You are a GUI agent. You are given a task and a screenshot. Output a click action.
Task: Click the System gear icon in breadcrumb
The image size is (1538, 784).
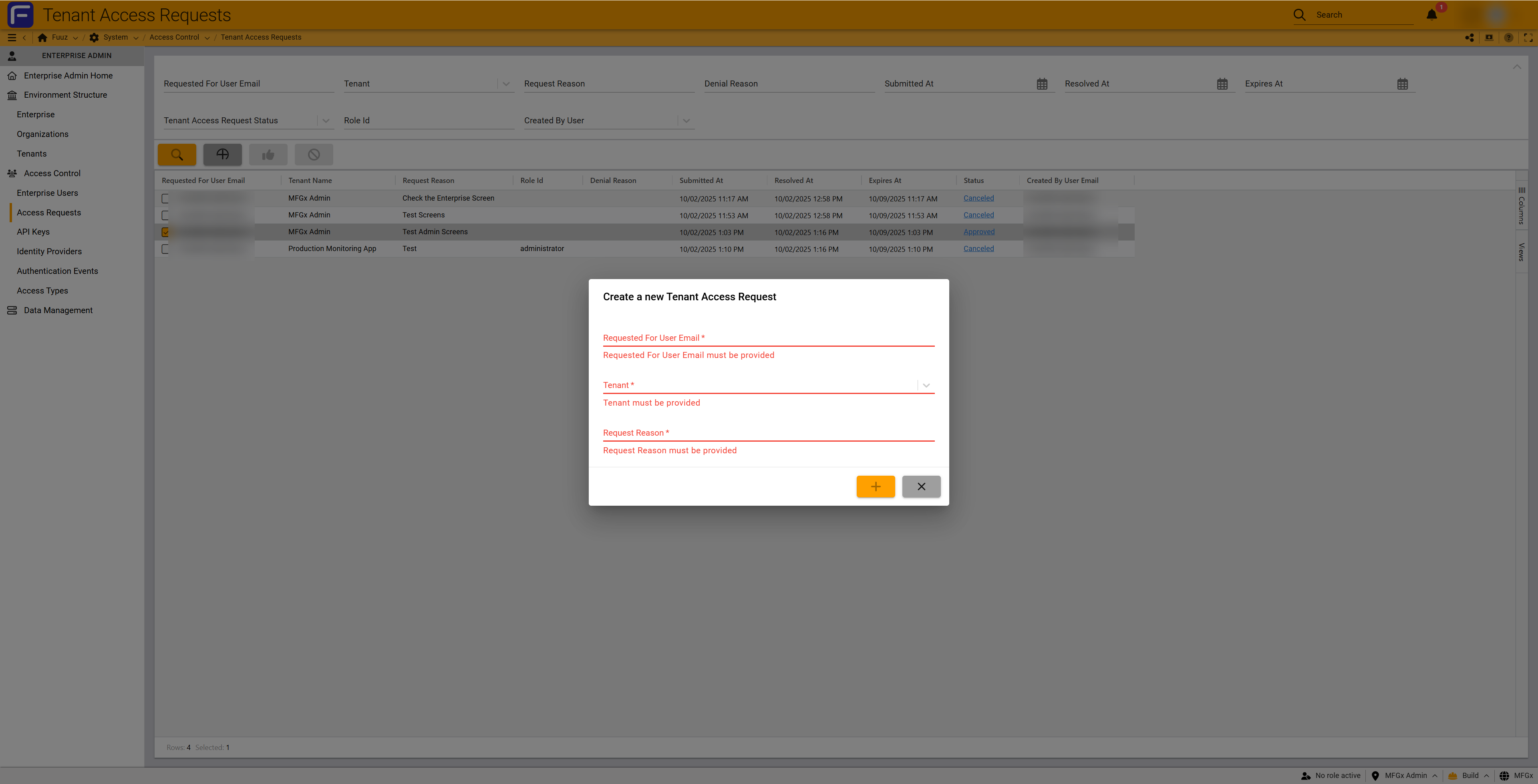pyautogui.click(x=95, y=38)
